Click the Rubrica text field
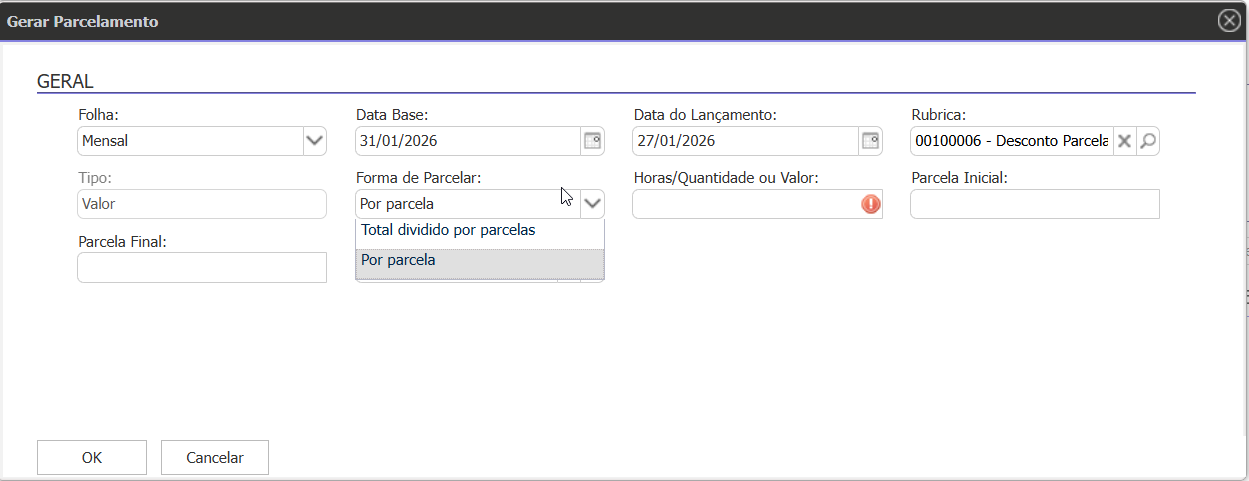Viewport: 1249px width, 481px height. pos(1010,141)
